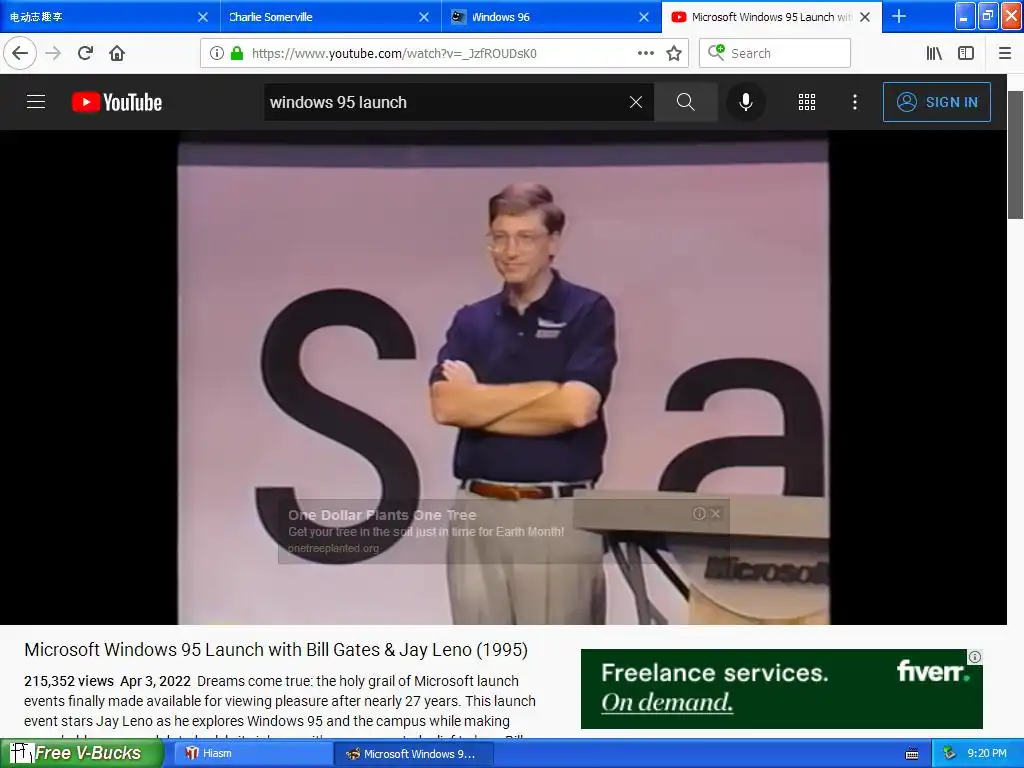
Task: Click the green padlock security icon
Action: click(237, 53)
